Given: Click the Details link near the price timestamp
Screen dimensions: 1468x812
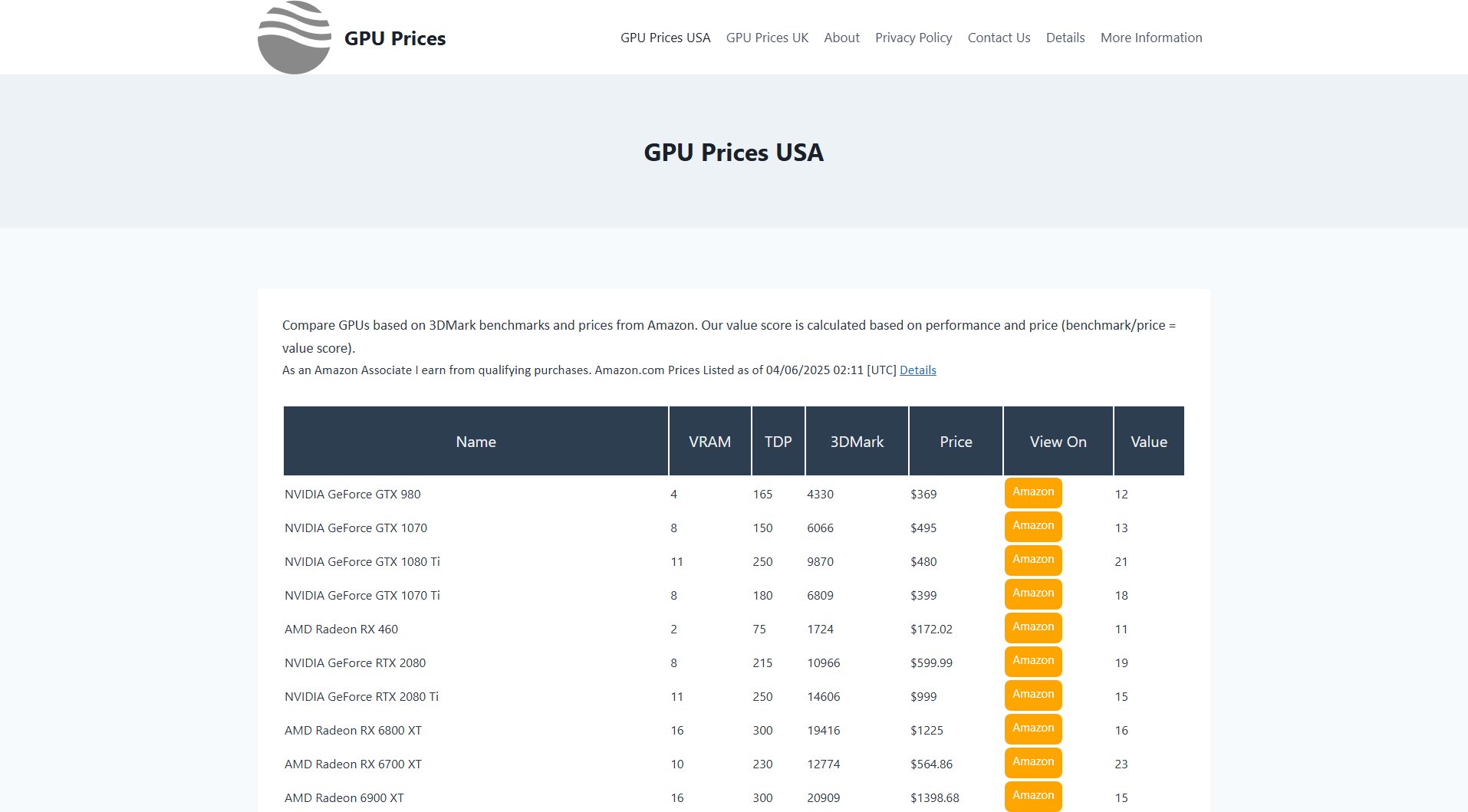Looking at the screenshot, I should point(917,370).
